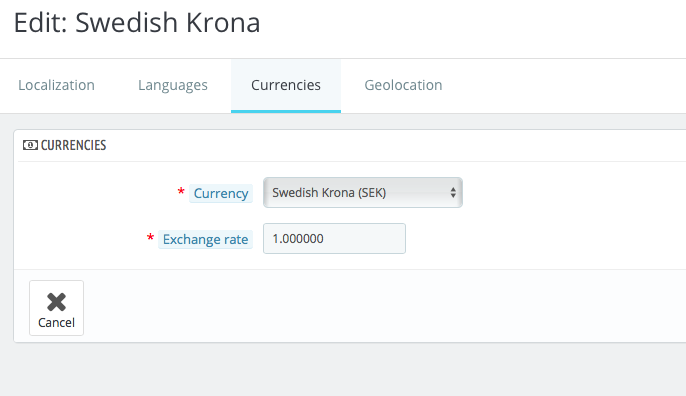Viewport: 686px width, 396px height.
Task: Click the CURRENCIES panel heading text
Action: click(74, 145)
